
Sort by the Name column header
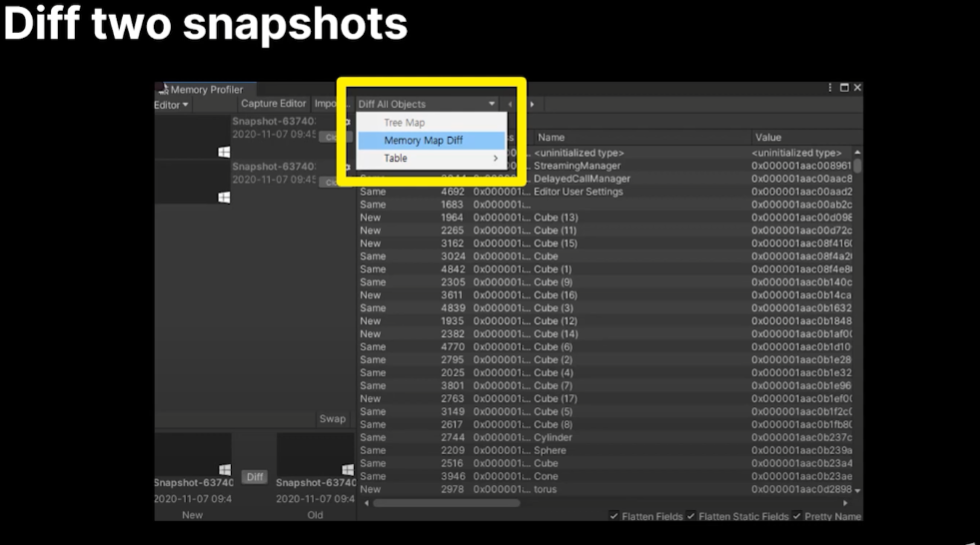coord(641,138)
